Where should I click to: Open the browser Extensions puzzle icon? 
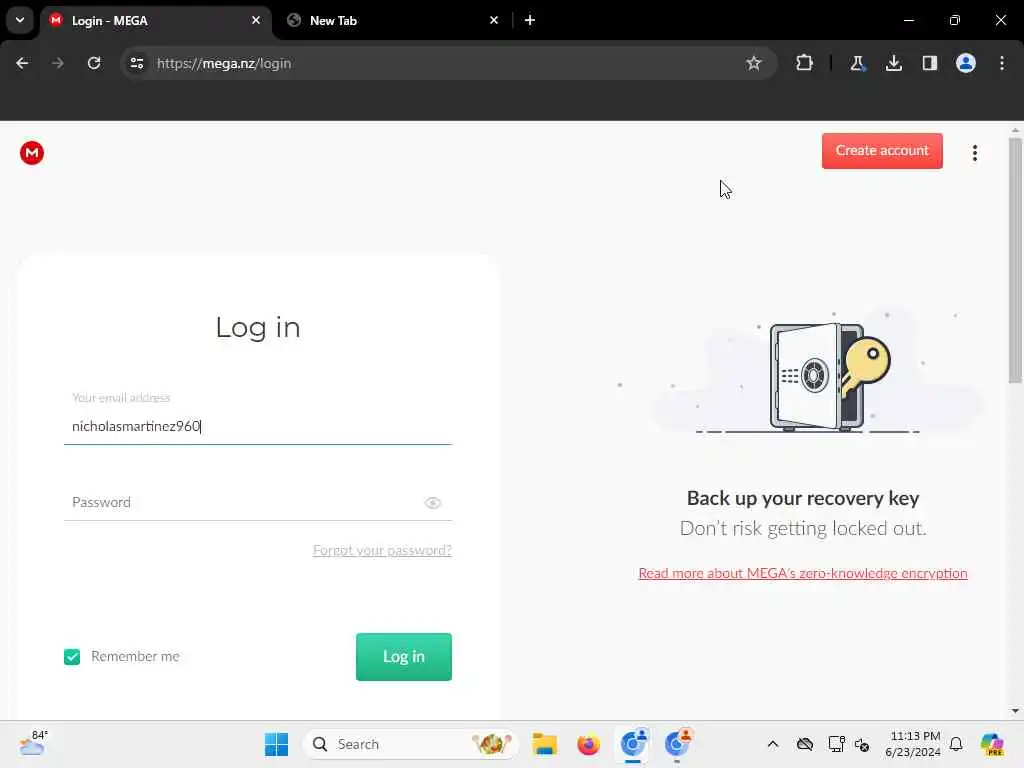(x=805, y=63)
